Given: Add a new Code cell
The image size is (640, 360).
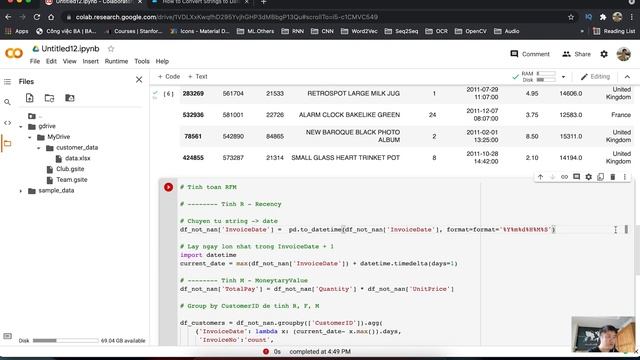Looking at the screenshot, I should (169, 76).
